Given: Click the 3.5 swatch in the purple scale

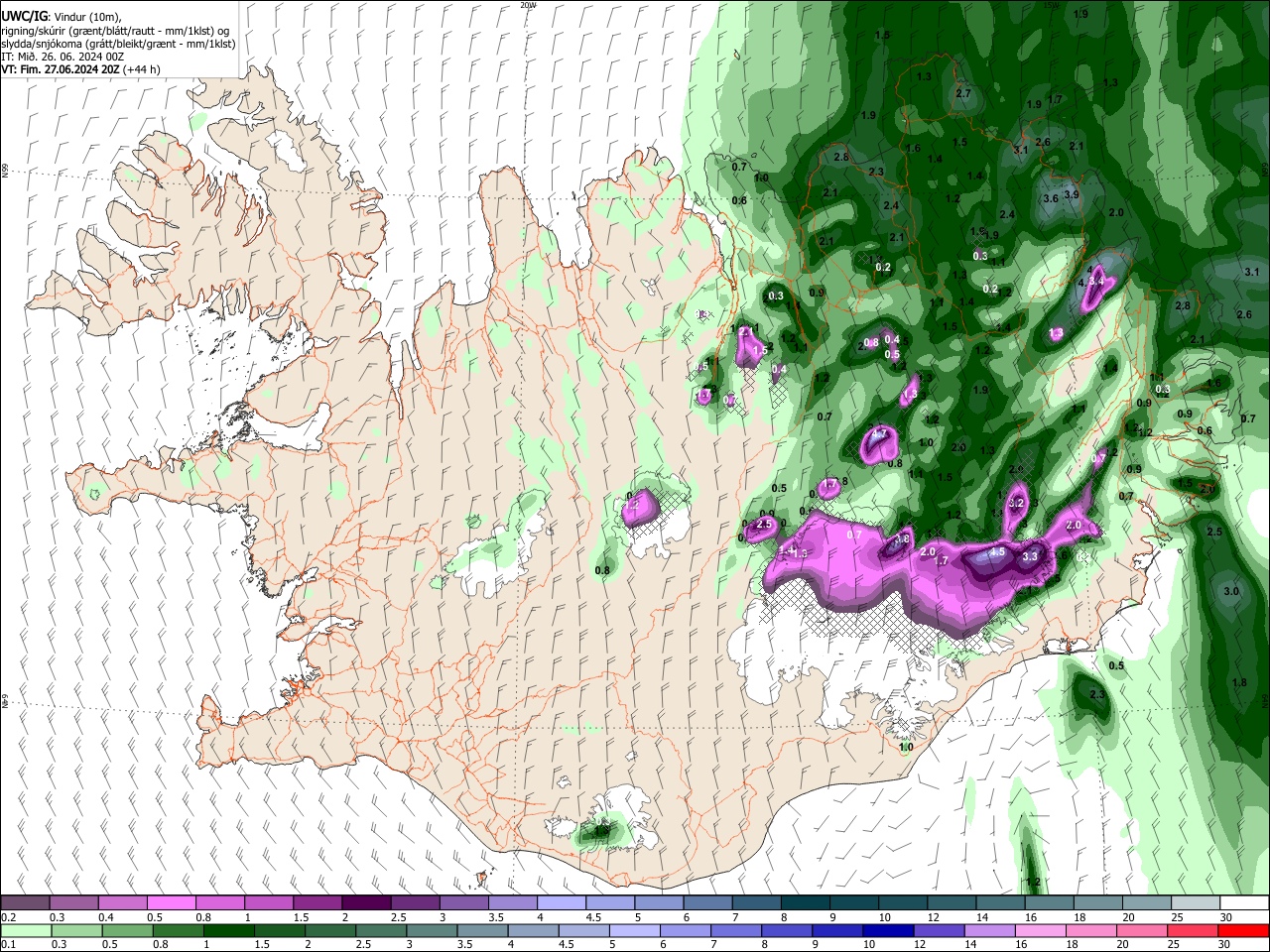Looking at the screenshot, I should (512, 903).
